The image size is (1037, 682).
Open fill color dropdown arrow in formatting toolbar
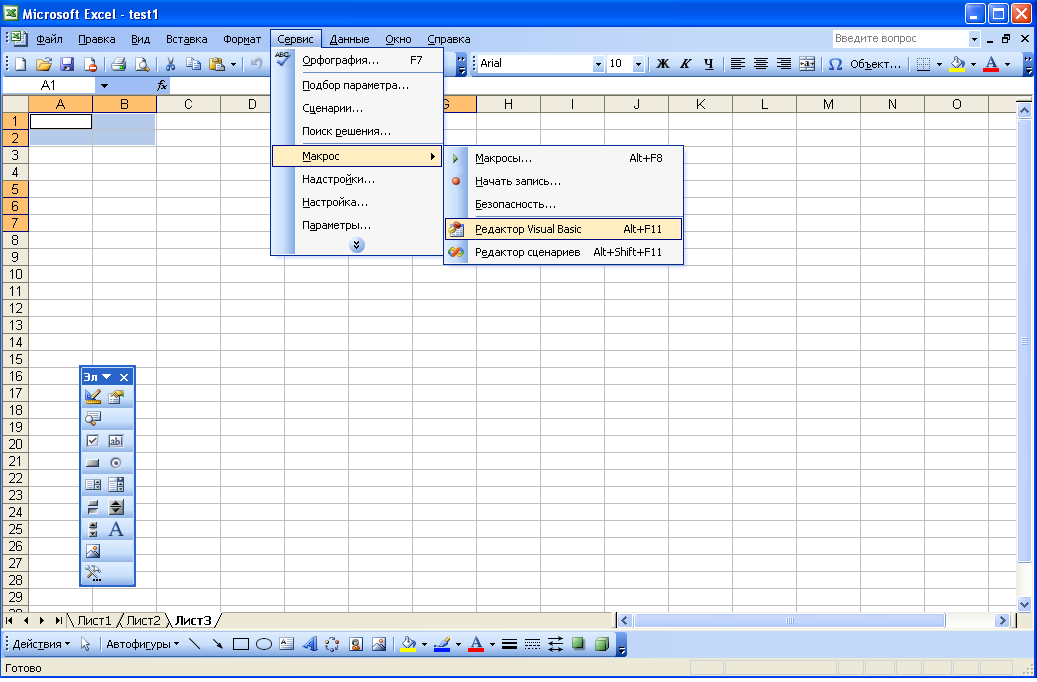point(973,64)
